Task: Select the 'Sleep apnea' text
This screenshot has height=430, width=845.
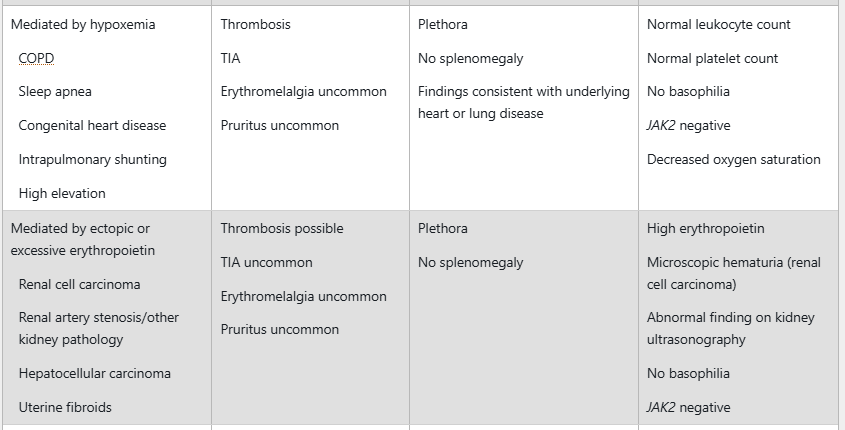Action: [x=55, y=92]
